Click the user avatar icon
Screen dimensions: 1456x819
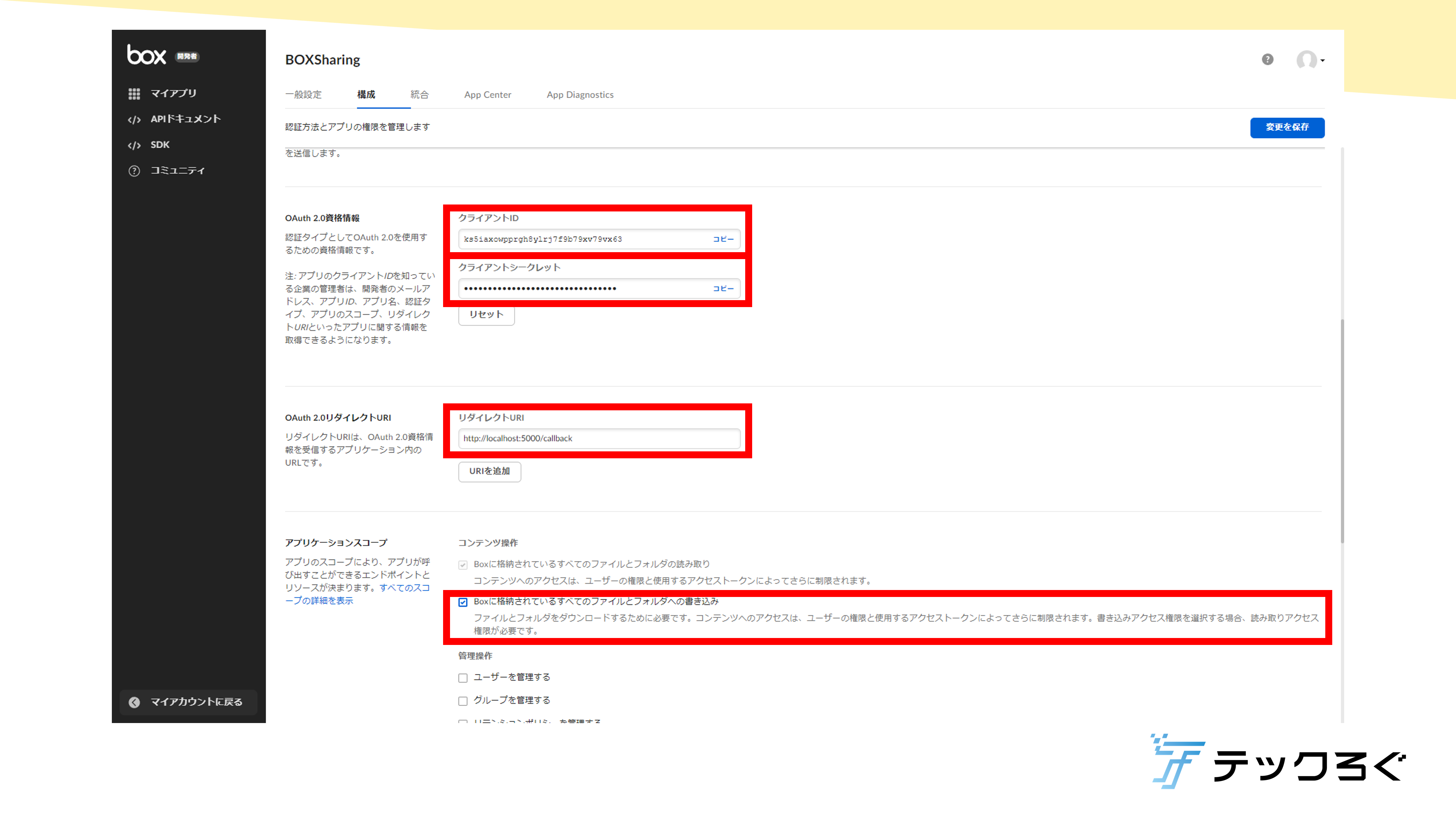[1306, 59]
